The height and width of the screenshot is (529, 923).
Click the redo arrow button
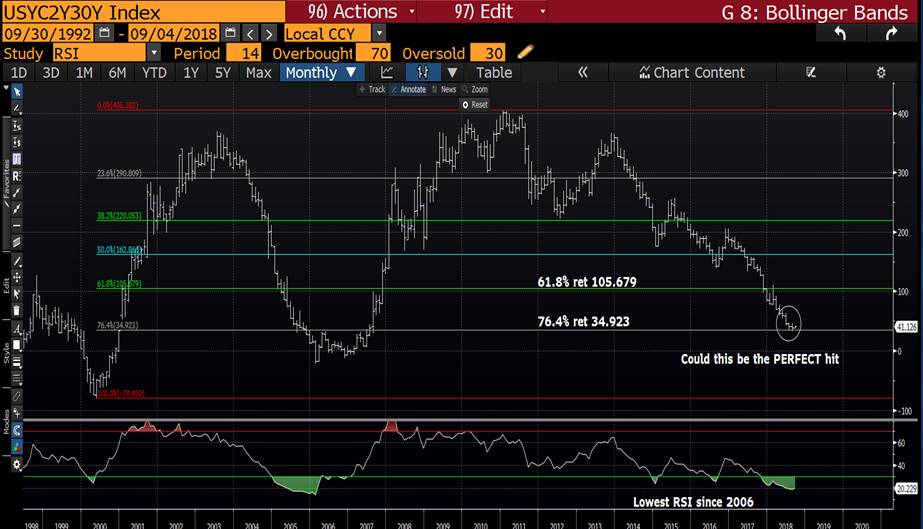[x=890, y=33]
